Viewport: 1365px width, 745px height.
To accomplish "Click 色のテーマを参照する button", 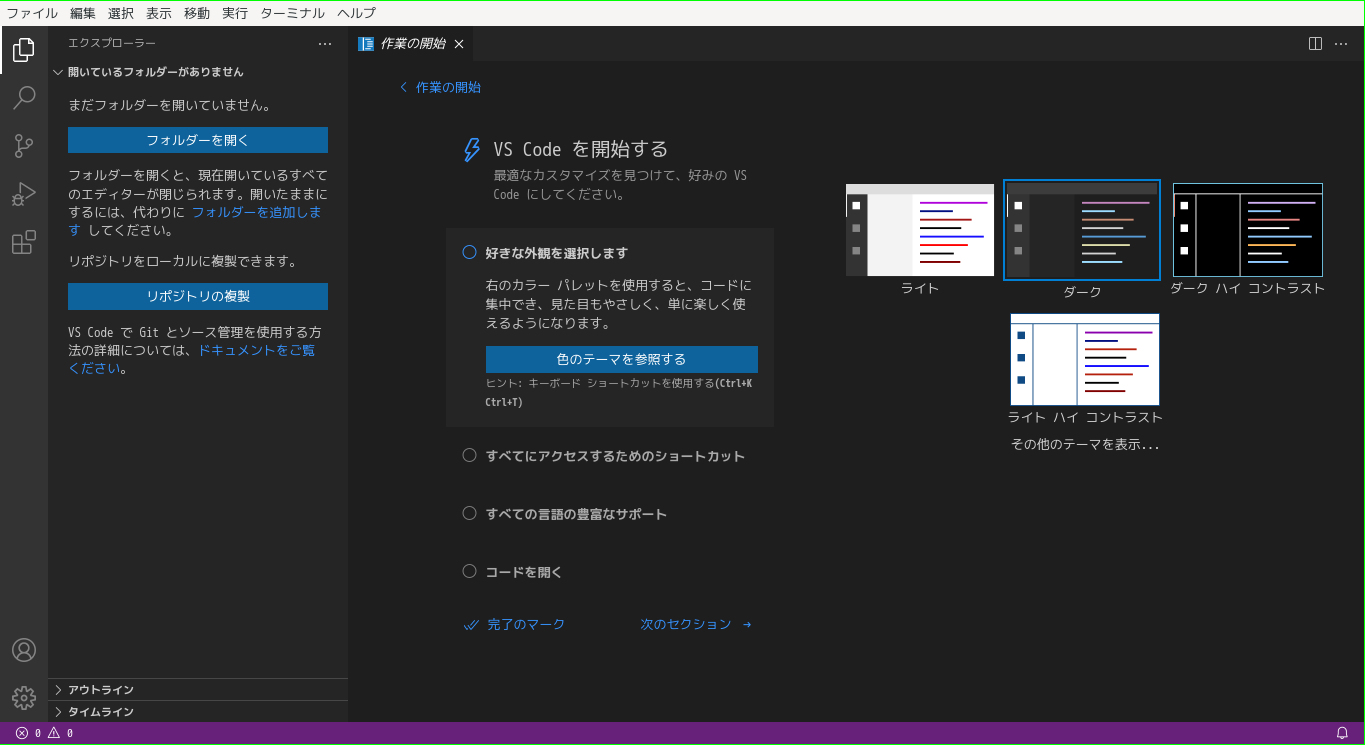I will (x=622, y=359).
